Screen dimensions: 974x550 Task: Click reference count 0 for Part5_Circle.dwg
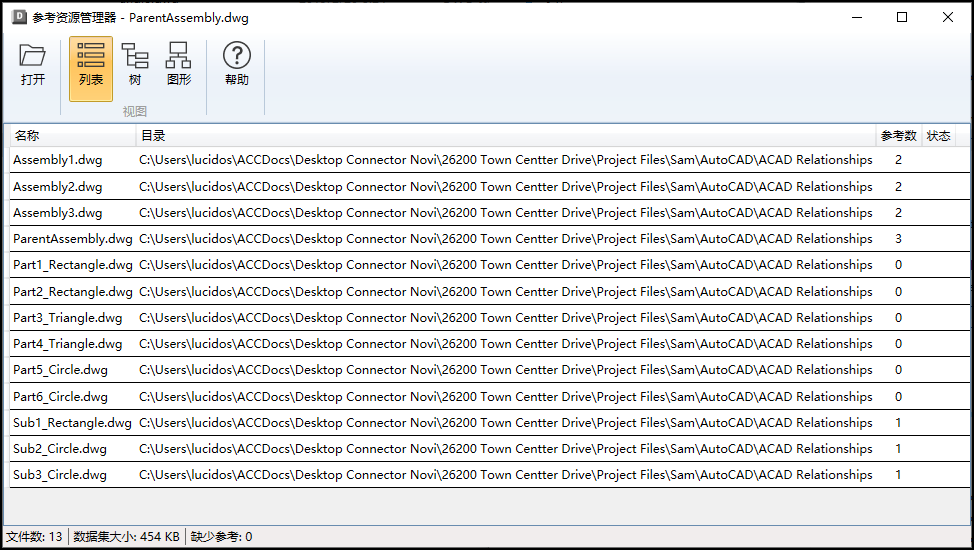tap(898, 370)
